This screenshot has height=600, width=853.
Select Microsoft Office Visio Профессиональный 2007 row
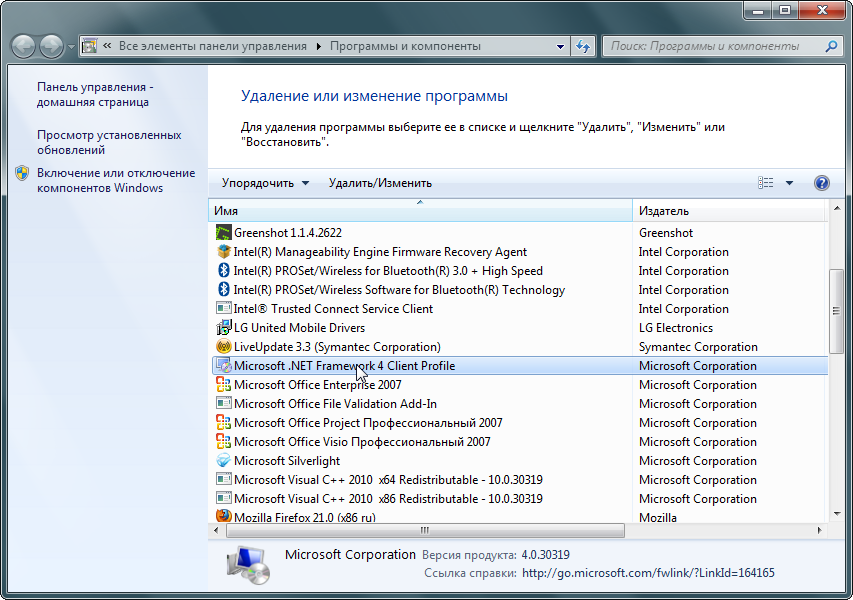click(520, 442)
